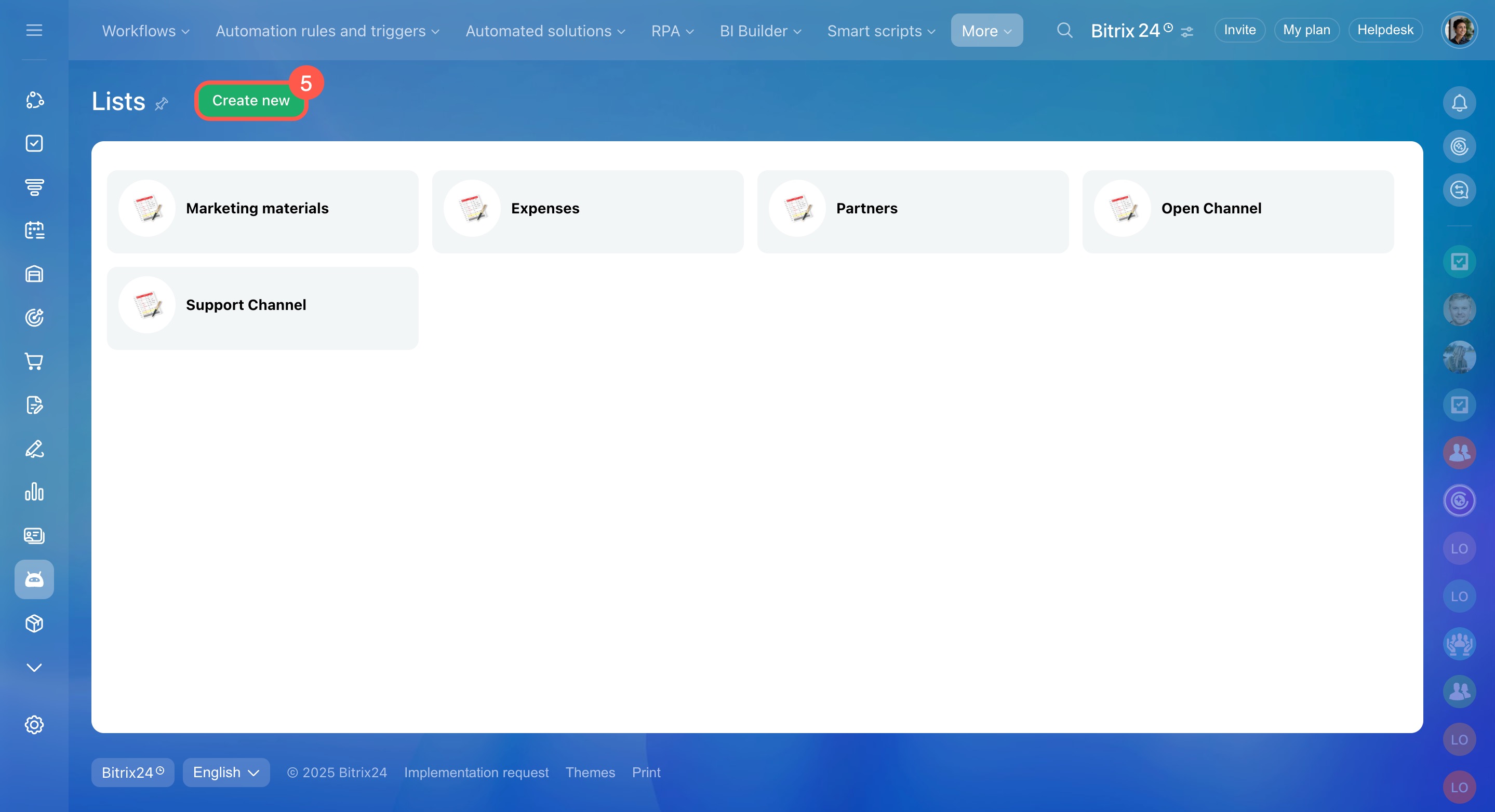Open the notifications bell icon
Image resolution: width=1495 pixels, height=812 pixels.
tap(1459, 103)
